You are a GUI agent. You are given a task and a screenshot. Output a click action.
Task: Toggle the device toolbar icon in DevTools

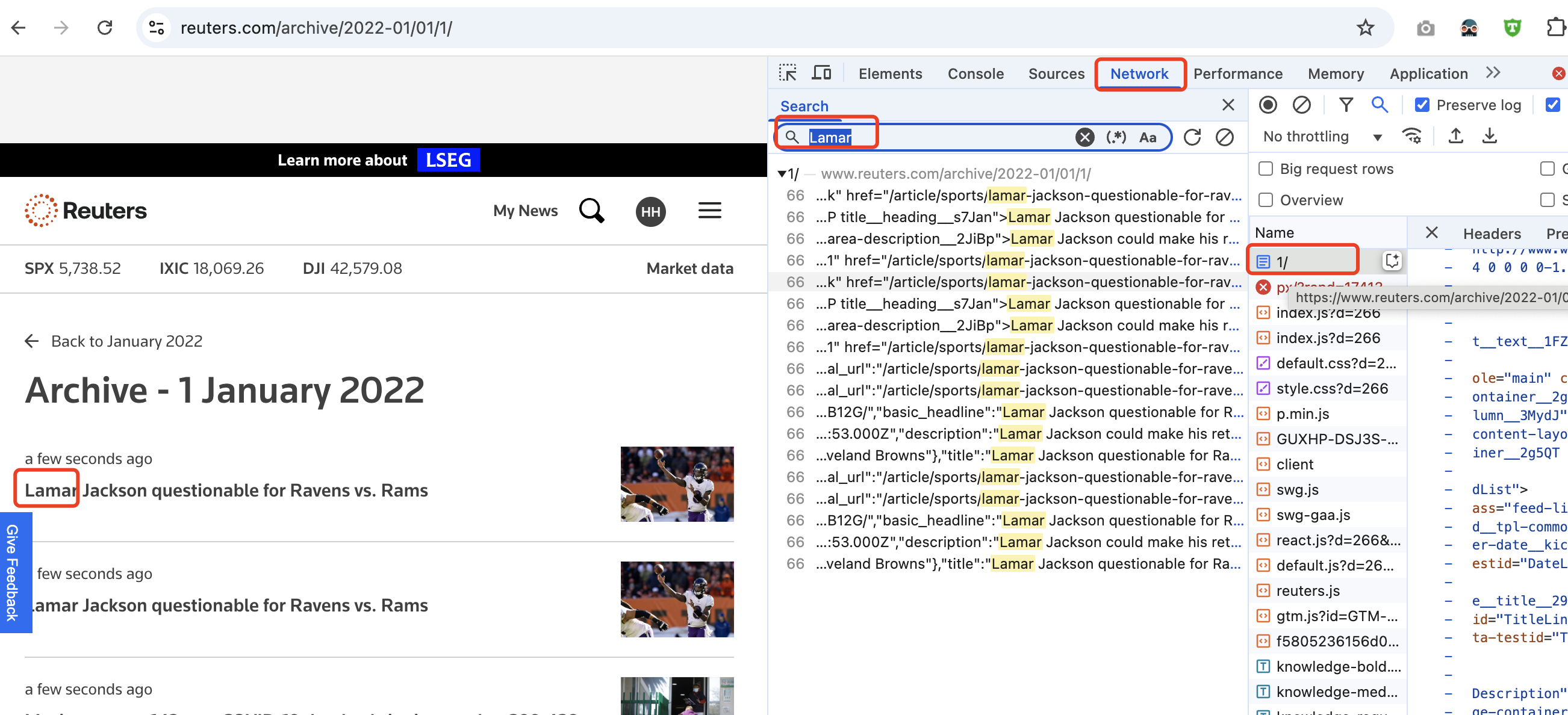[x=822, y=73]
